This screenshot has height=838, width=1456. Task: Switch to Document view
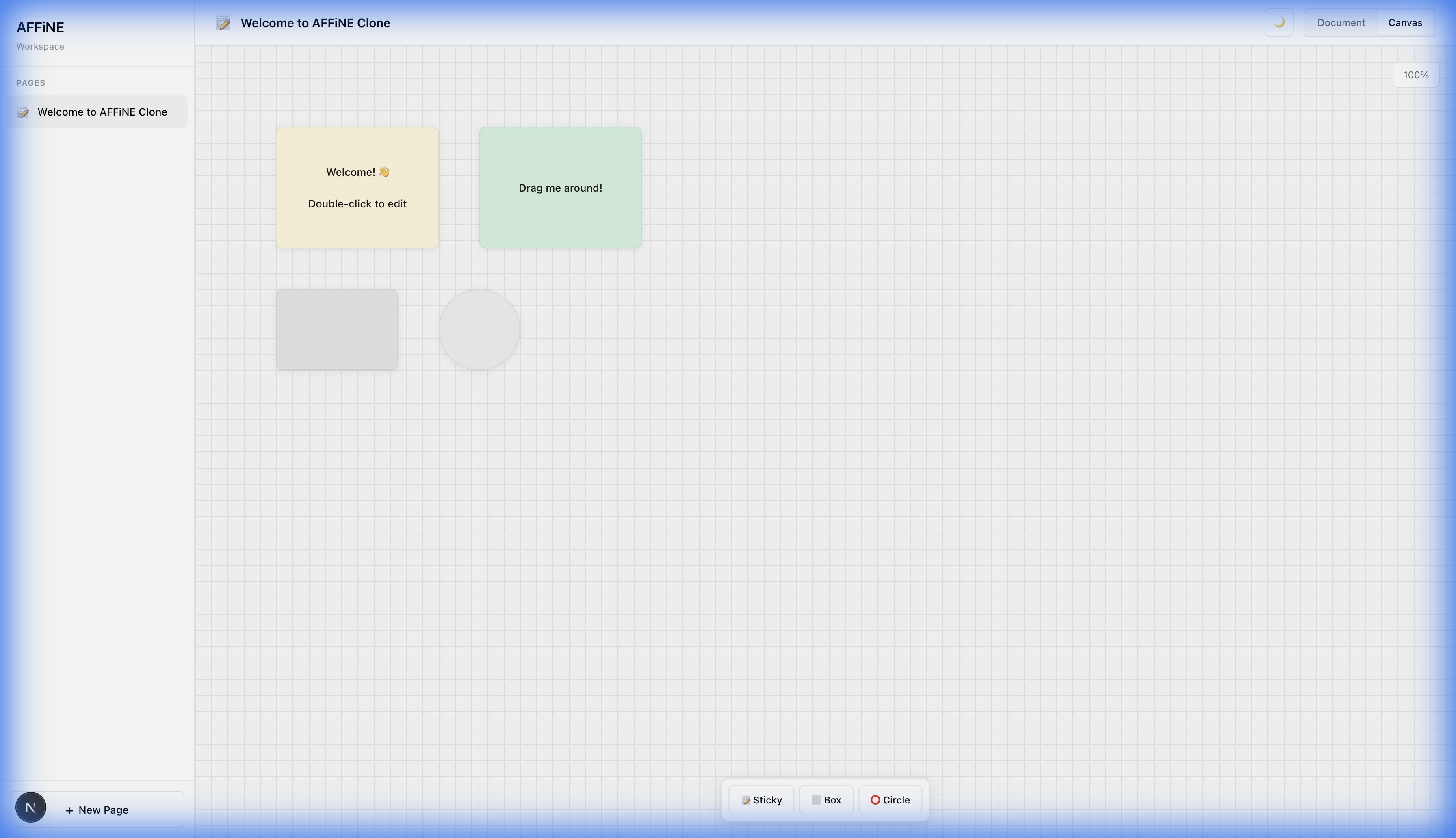point(1341,23)
